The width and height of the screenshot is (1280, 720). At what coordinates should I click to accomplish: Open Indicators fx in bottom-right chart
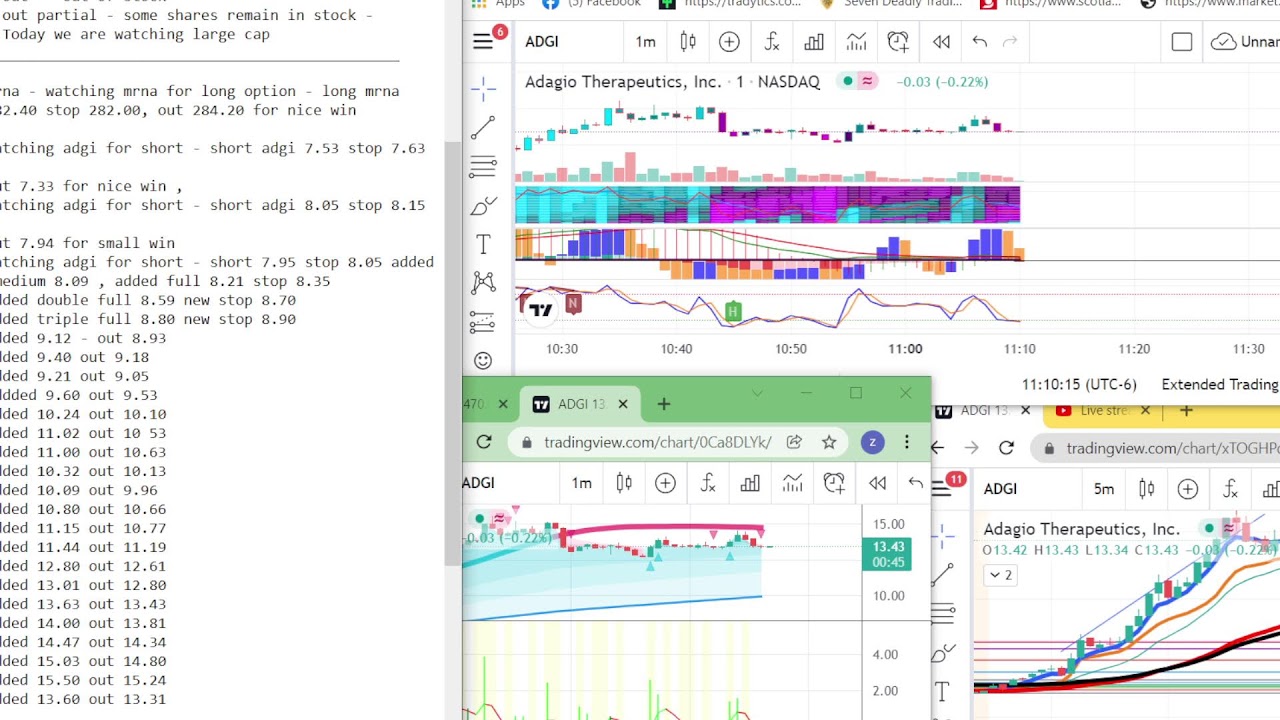pyautogui.click(x=1230, y=489)
